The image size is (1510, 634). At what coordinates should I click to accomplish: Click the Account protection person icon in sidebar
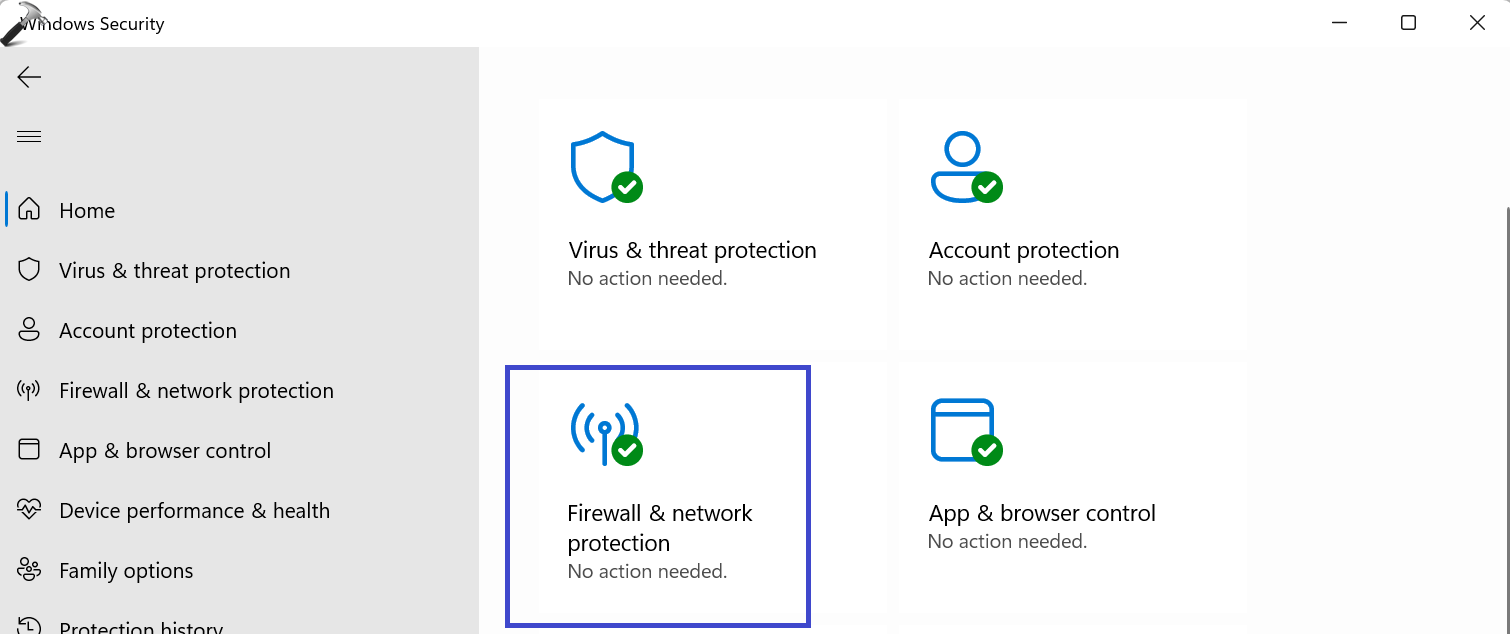tap(29, 330)
